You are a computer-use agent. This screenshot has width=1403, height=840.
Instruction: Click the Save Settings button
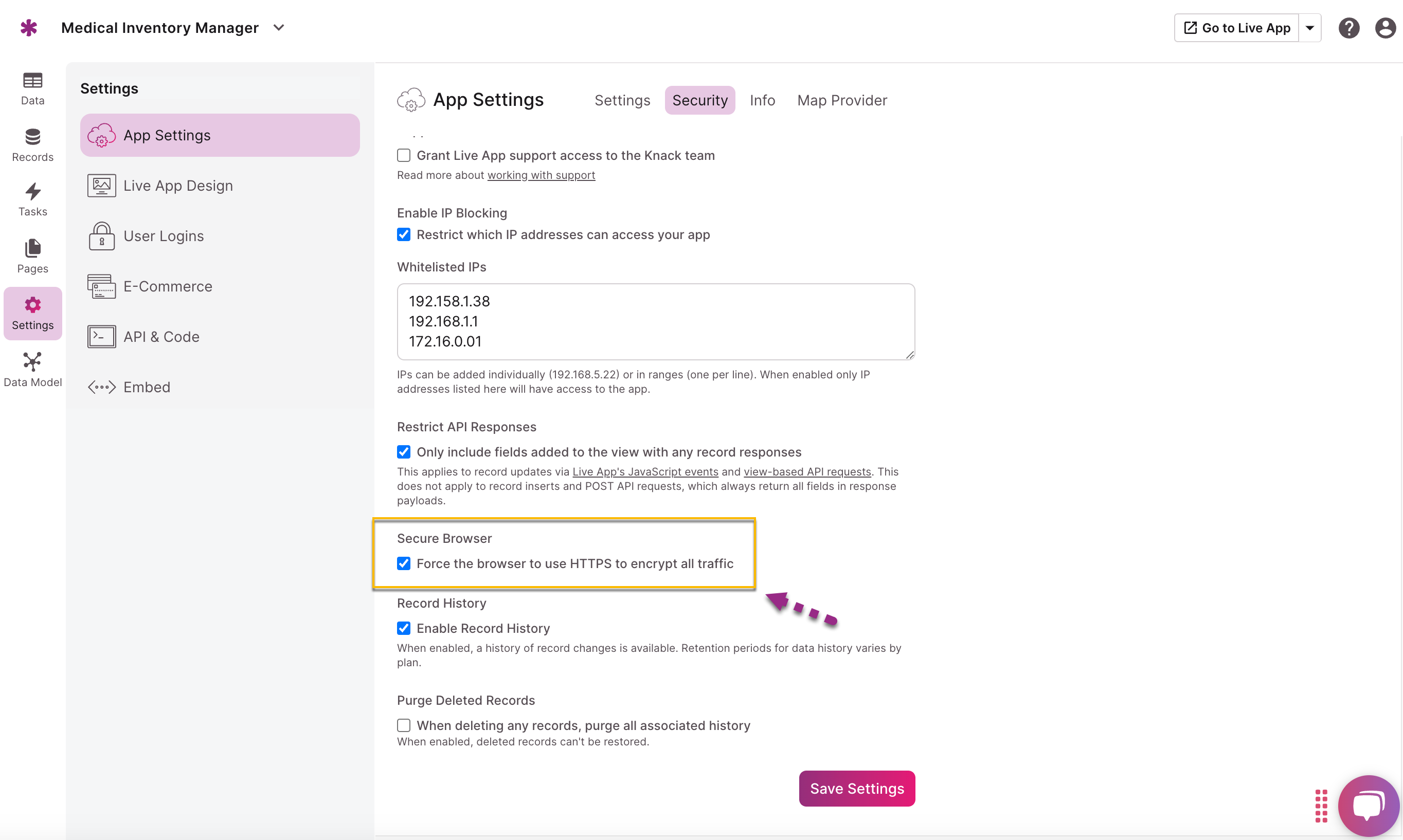point(857,789)
